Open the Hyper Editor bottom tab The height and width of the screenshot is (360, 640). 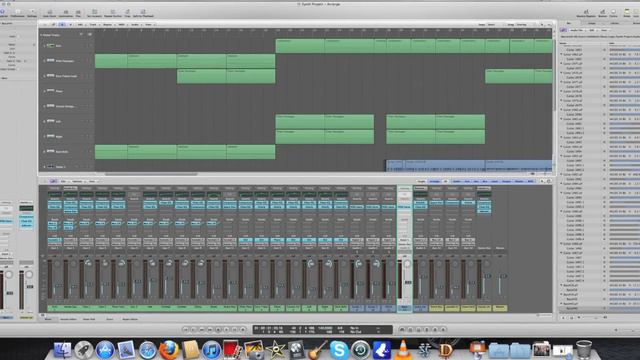130,319
